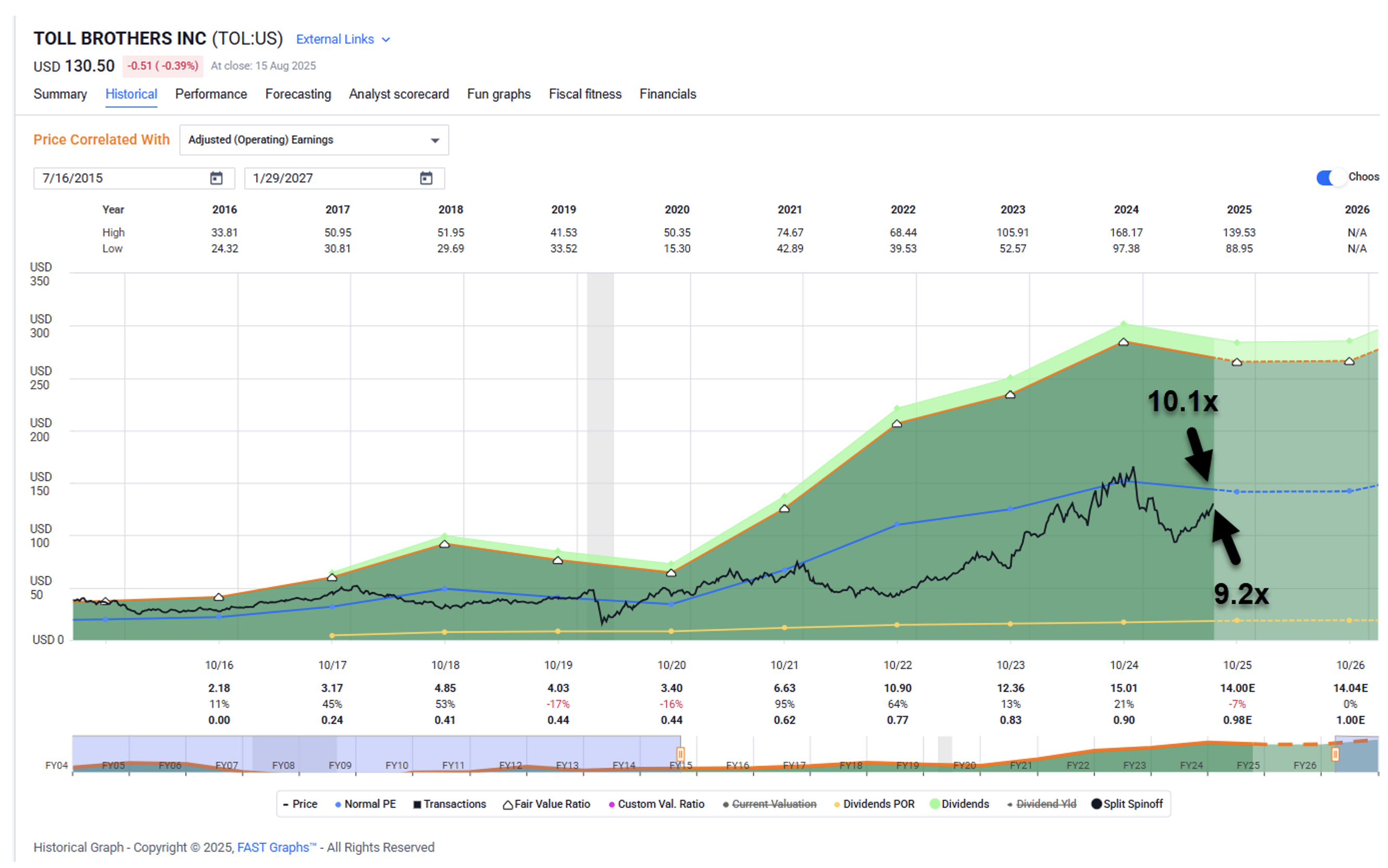Image resolution: width=1388 pixels, height=868 pixels.
Task: Open the Price Correlated With dropdown
Action: [313, 139]
